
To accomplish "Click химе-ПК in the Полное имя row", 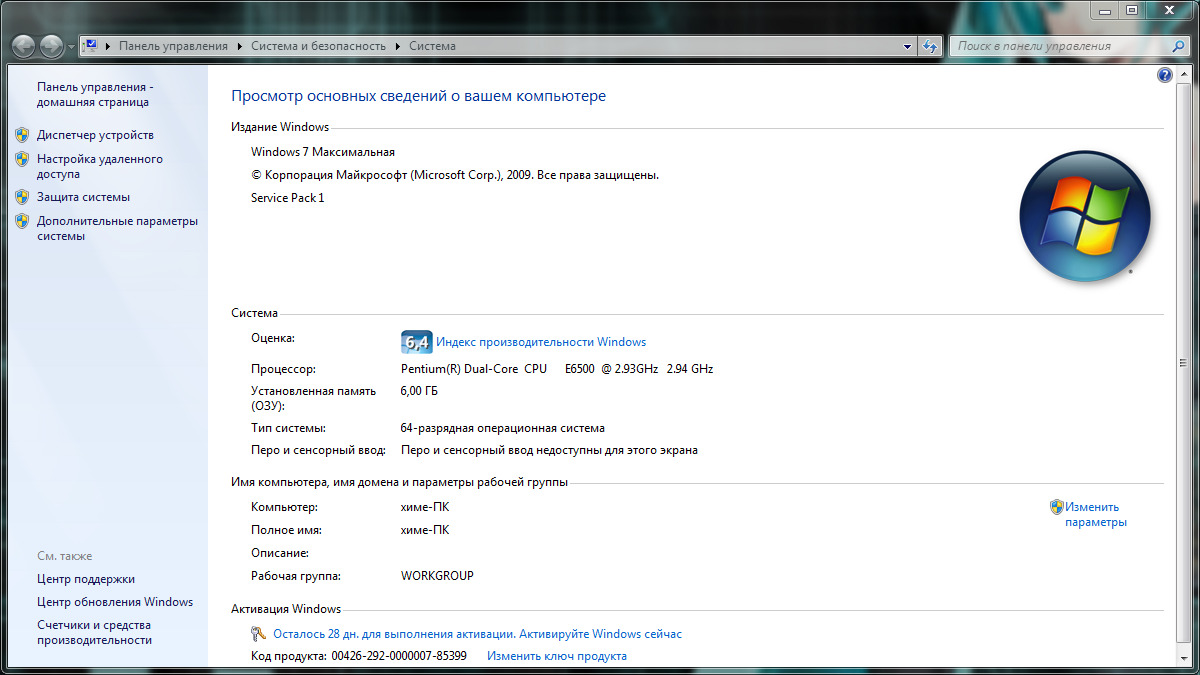I will click(425, 530).
